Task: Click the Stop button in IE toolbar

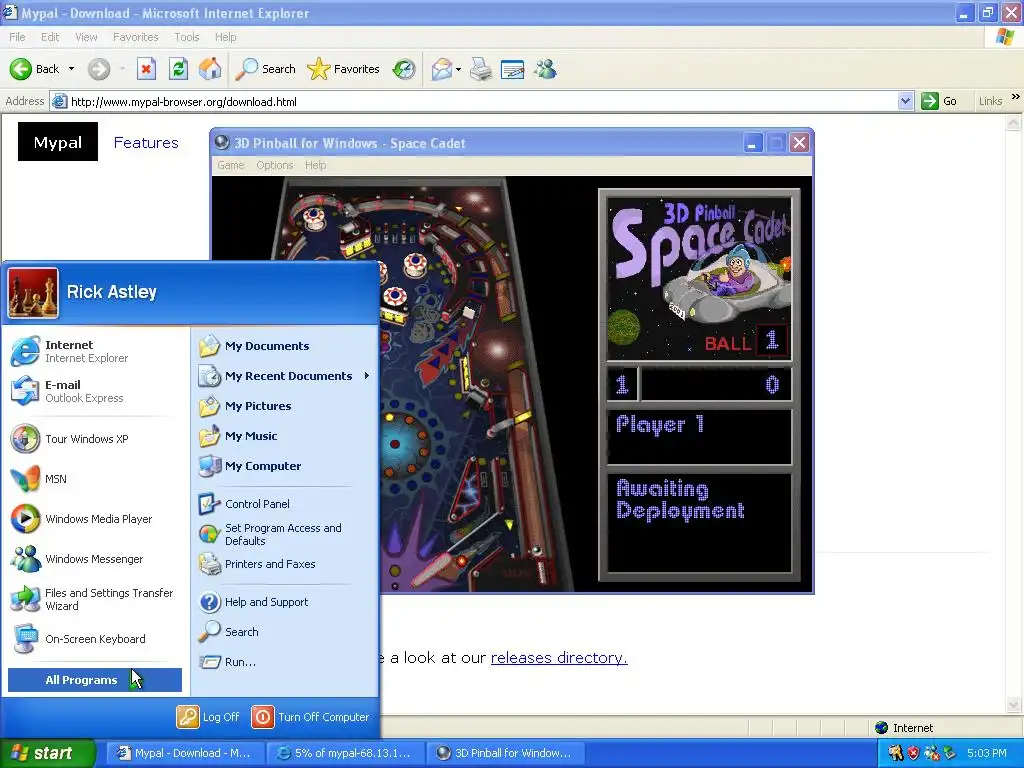Action: tap(146, 69)
